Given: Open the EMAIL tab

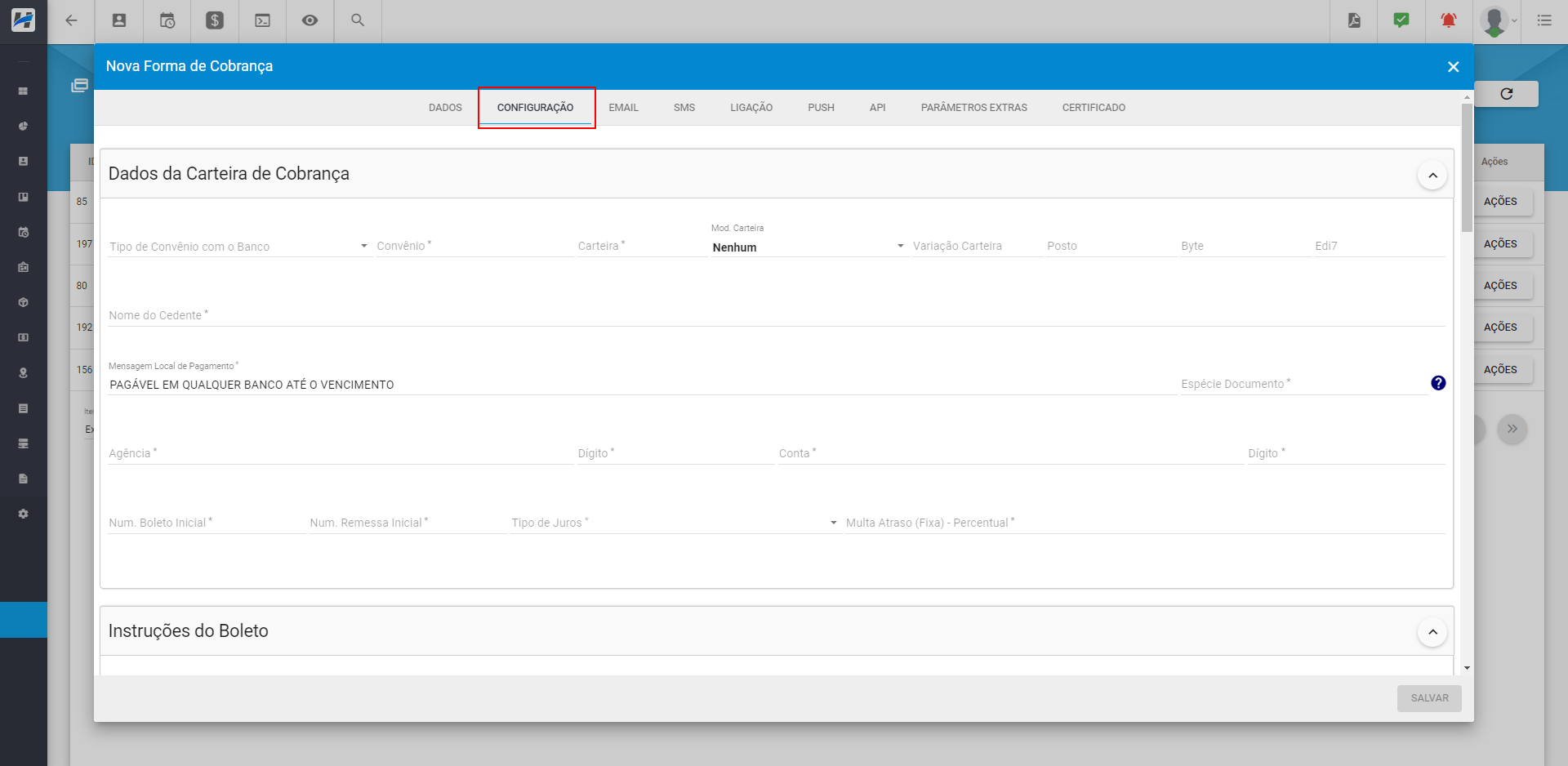Looking at the screenshot, I should 623,108.
